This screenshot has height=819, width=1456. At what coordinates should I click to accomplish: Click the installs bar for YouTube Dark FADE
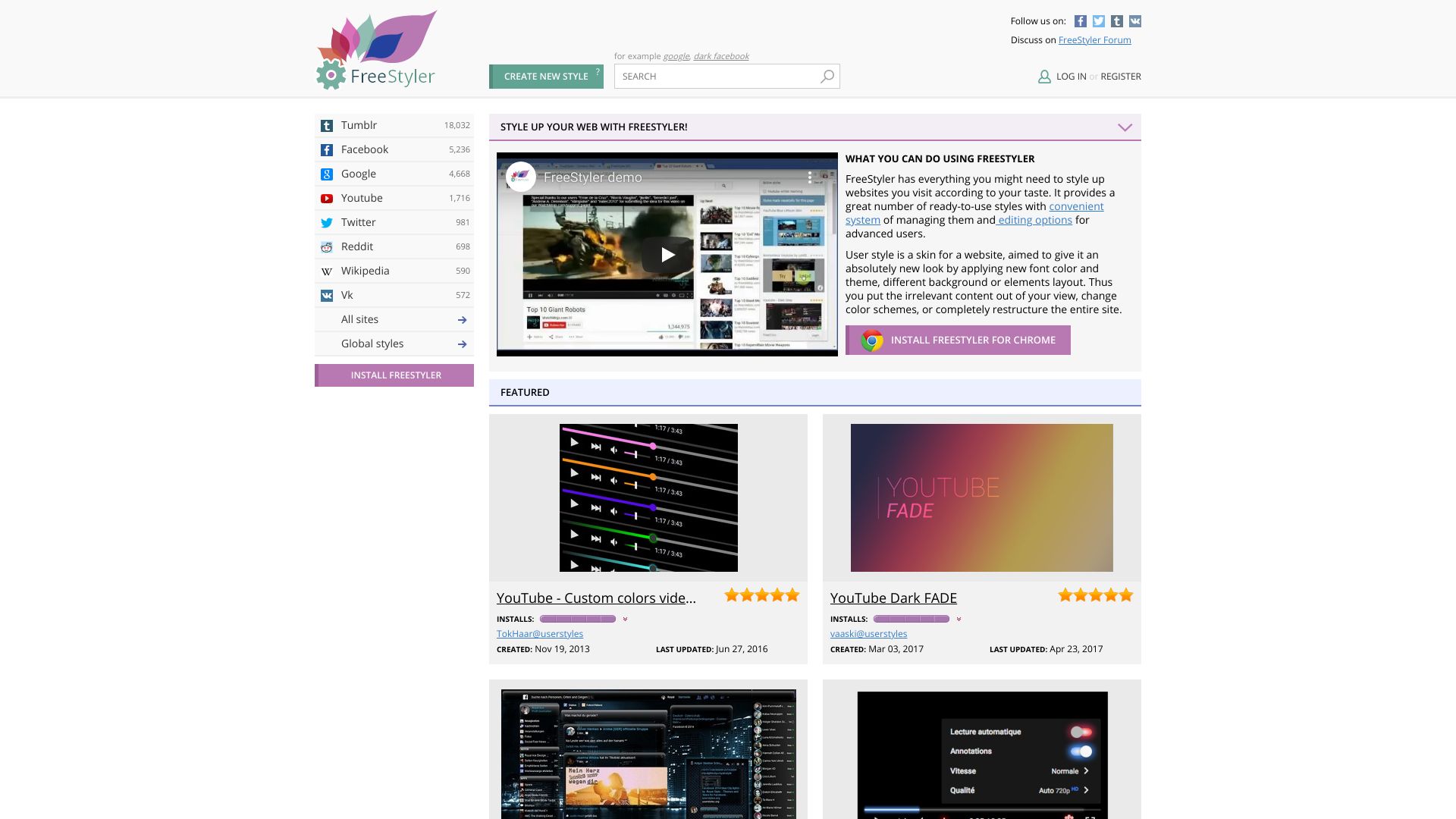[x=912, y=620]
